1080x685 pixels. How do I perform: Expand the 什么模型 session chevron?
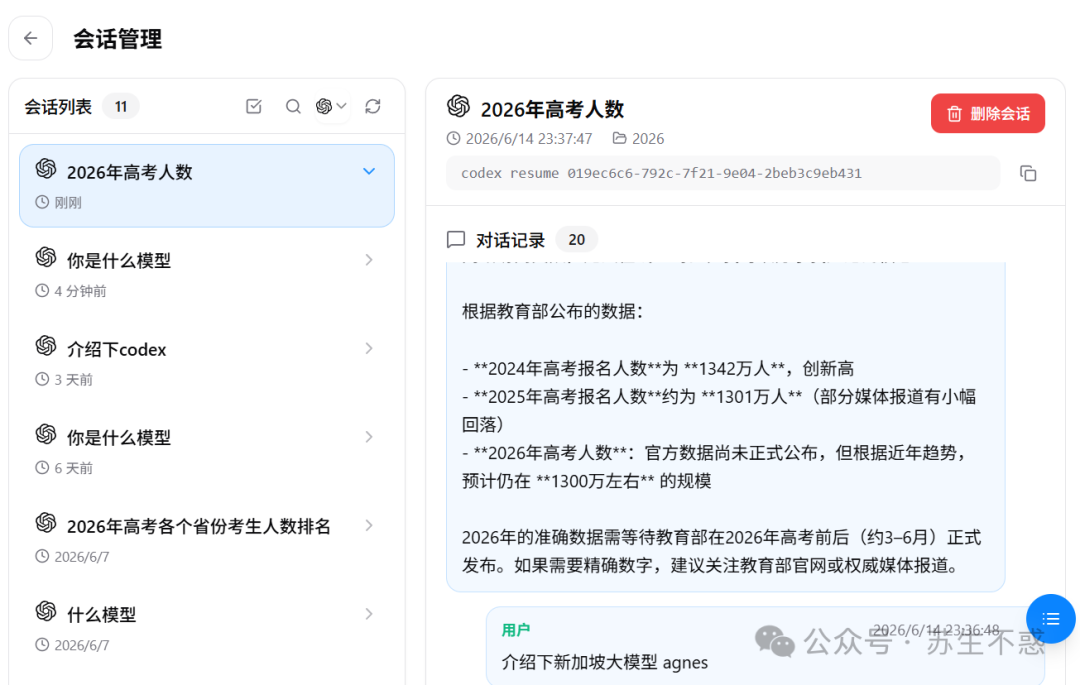pos(369,613)
